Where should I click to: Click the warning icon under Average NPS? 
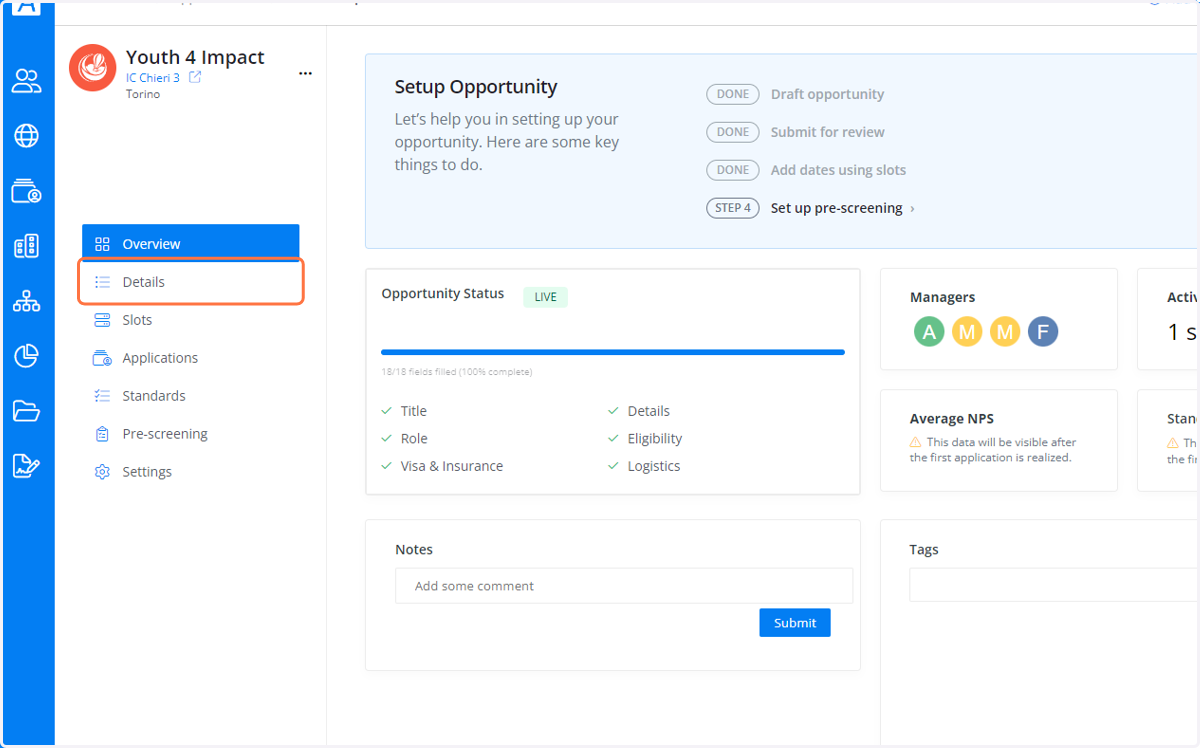pyautogui.click(x=916, y=442)
